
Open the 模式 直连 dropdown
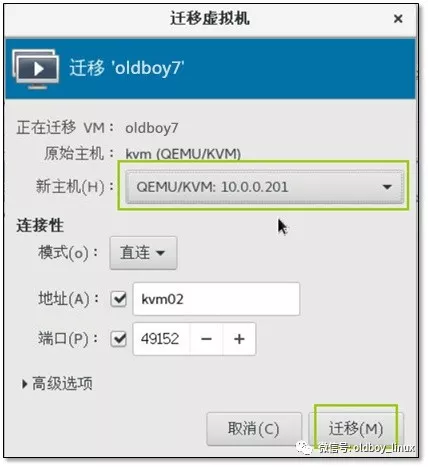[143, 253]
